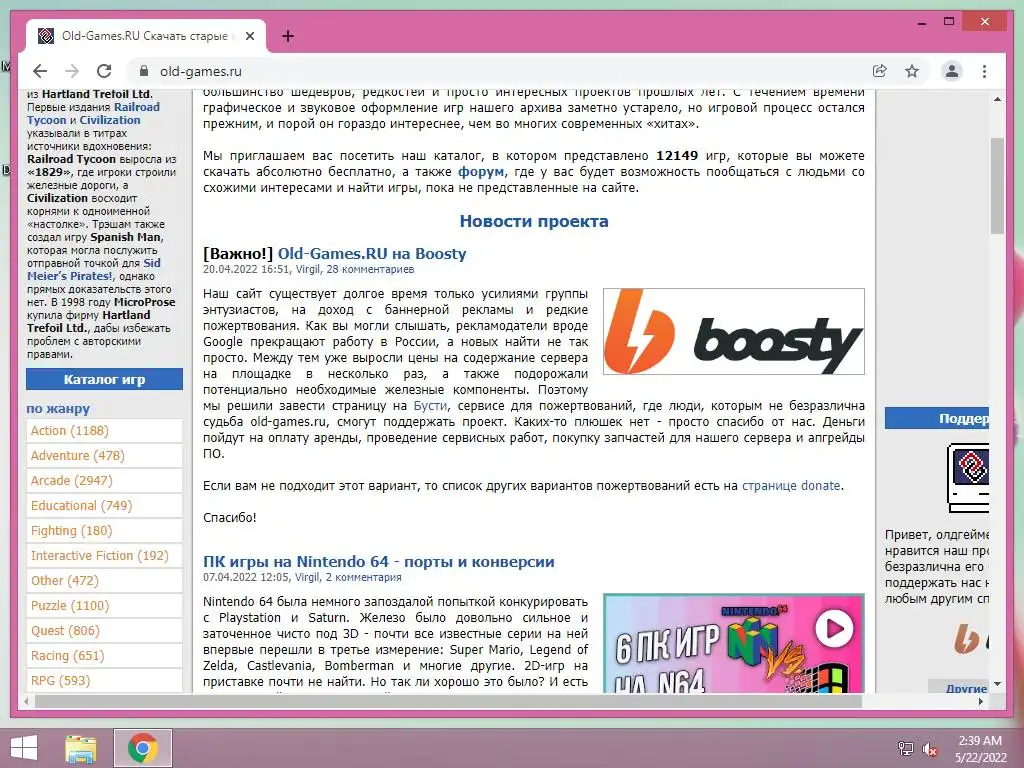Open the Old-Games.RU на Boosty article
1024x768 pixels.
pyautogui.click(x=372, y=253)
